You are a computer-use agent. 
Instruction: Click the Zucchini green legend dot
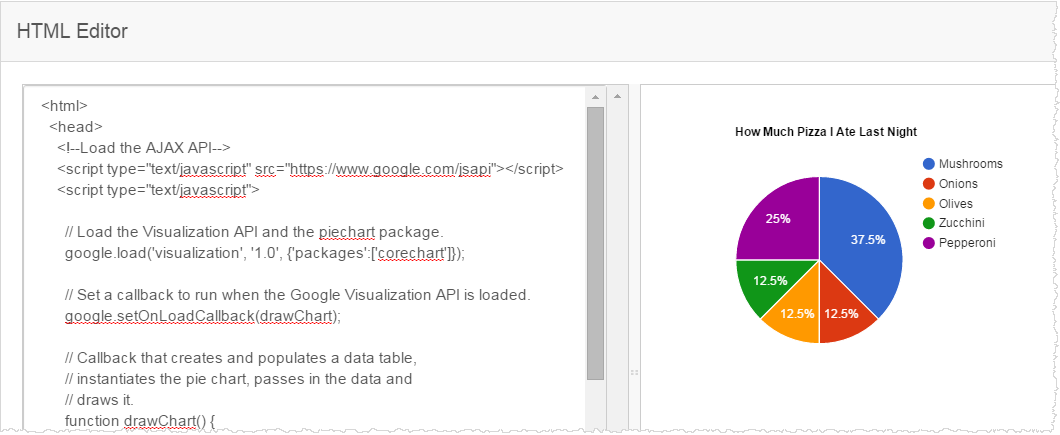(929, 223)
